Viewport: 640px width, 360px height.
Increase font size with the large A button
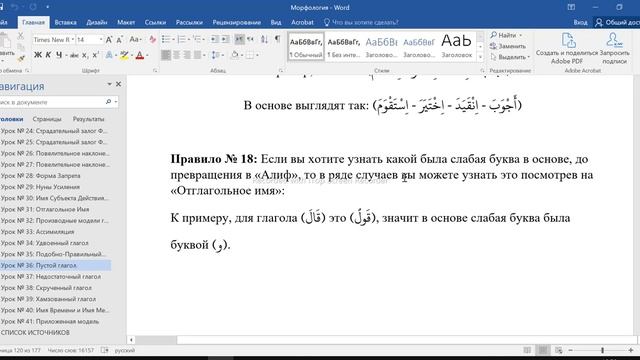click(x=109, y=40)
